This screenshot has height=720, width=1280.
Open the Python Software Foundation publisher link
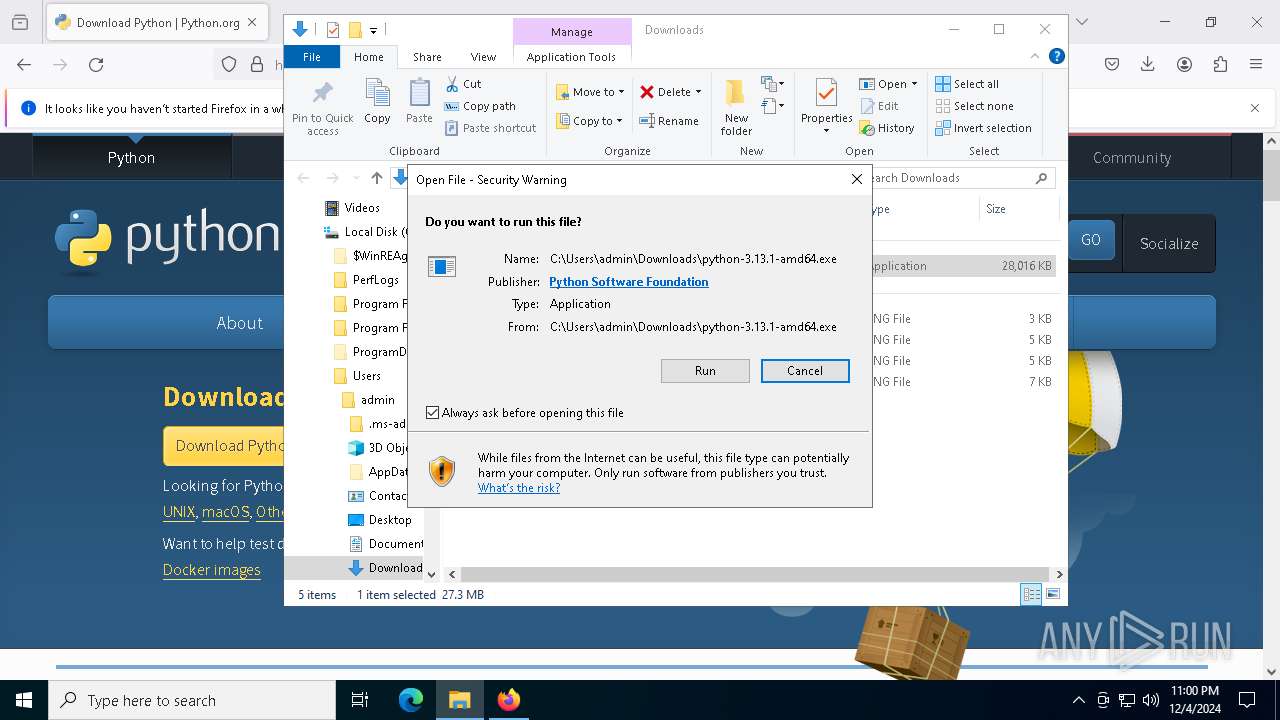tap(629, 282)
